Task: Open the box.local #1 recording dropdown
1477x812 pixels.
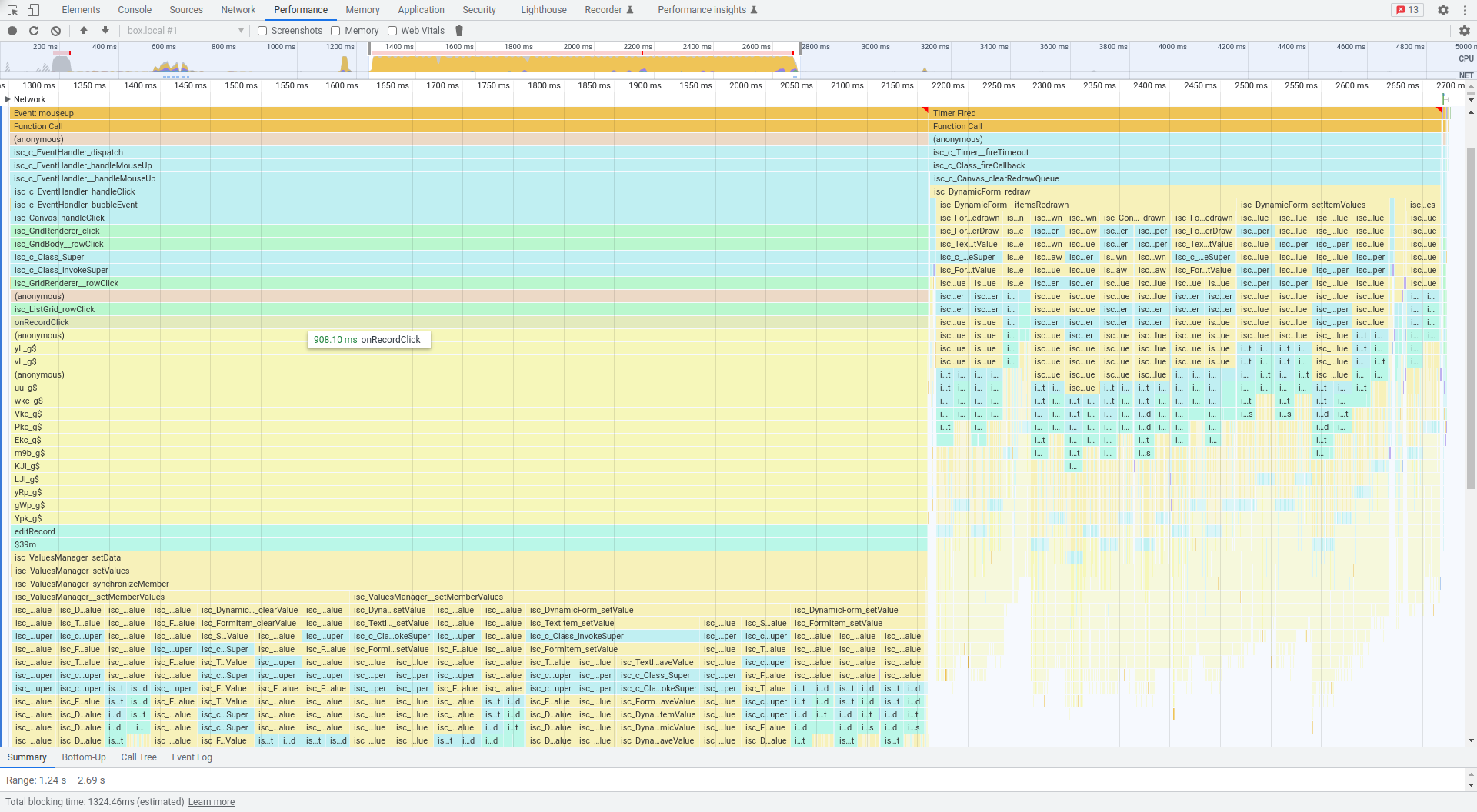Action: tap(185, 31)
